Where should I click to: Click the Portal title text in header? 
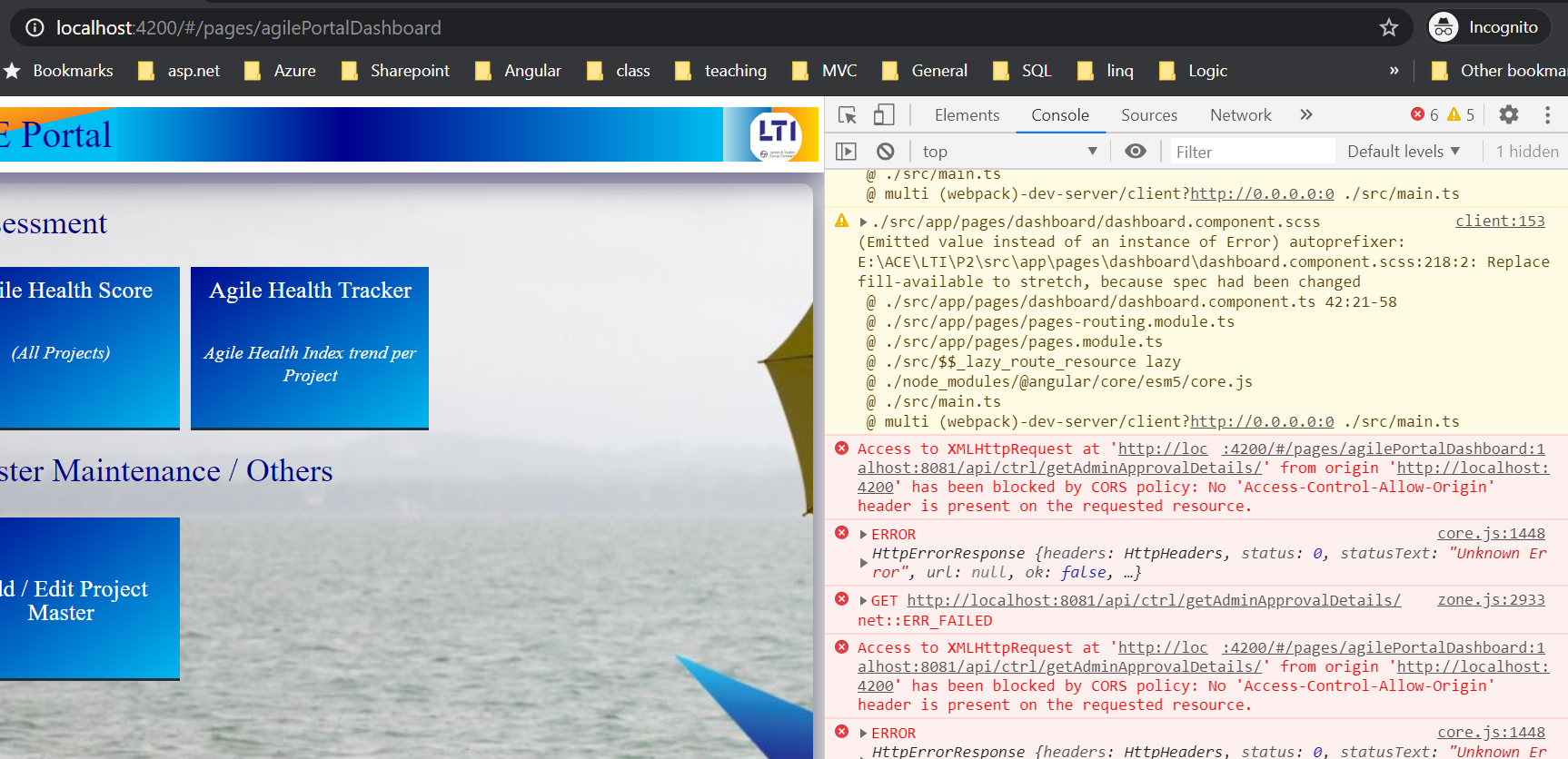[x=65, y=135]
